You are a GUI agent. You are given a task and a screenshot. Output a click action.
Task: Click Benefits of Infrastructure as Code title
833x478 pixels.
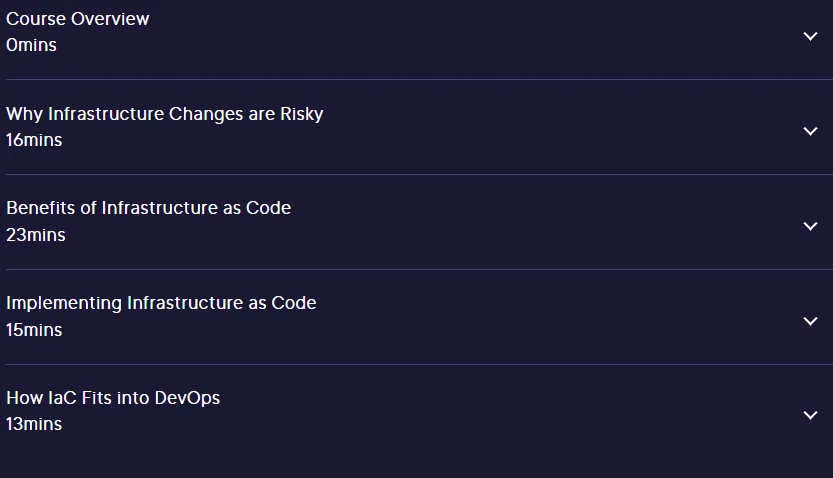149,208
